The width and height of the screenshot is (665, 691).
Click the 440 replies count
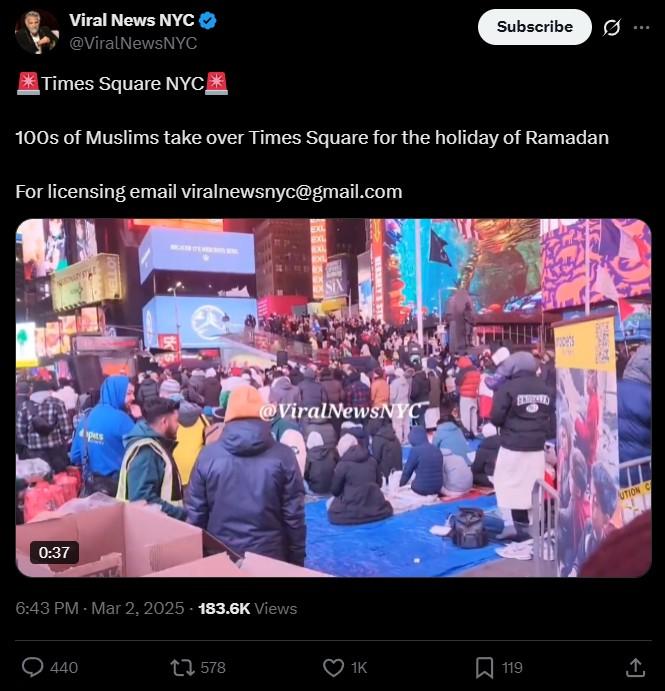pos(64,668)
